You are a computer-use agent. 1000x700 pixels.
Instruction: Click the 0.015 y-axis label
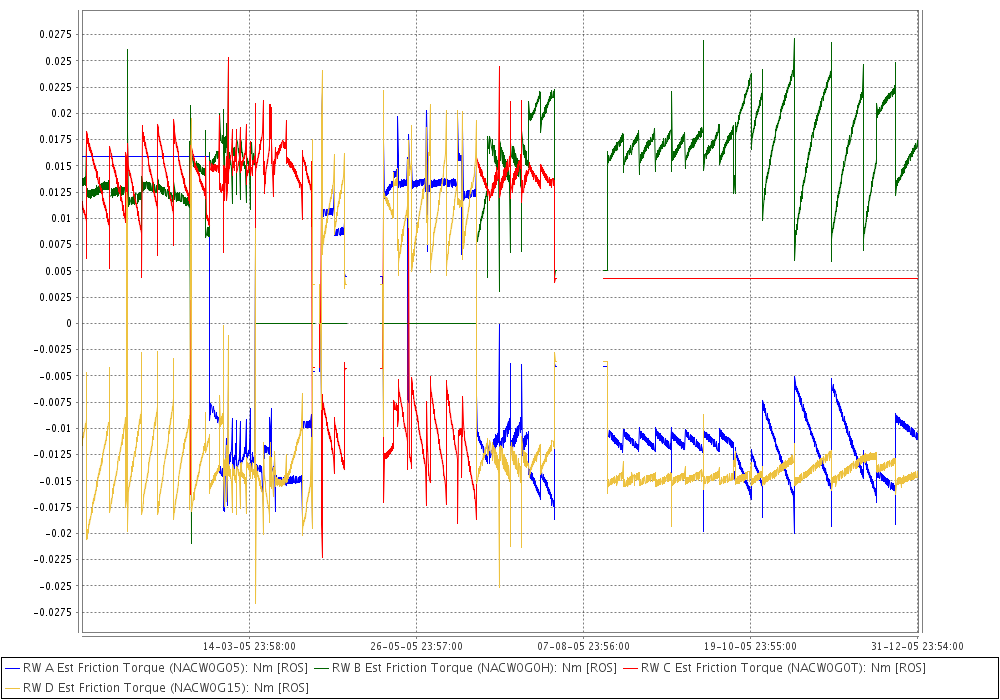point(58,166)
